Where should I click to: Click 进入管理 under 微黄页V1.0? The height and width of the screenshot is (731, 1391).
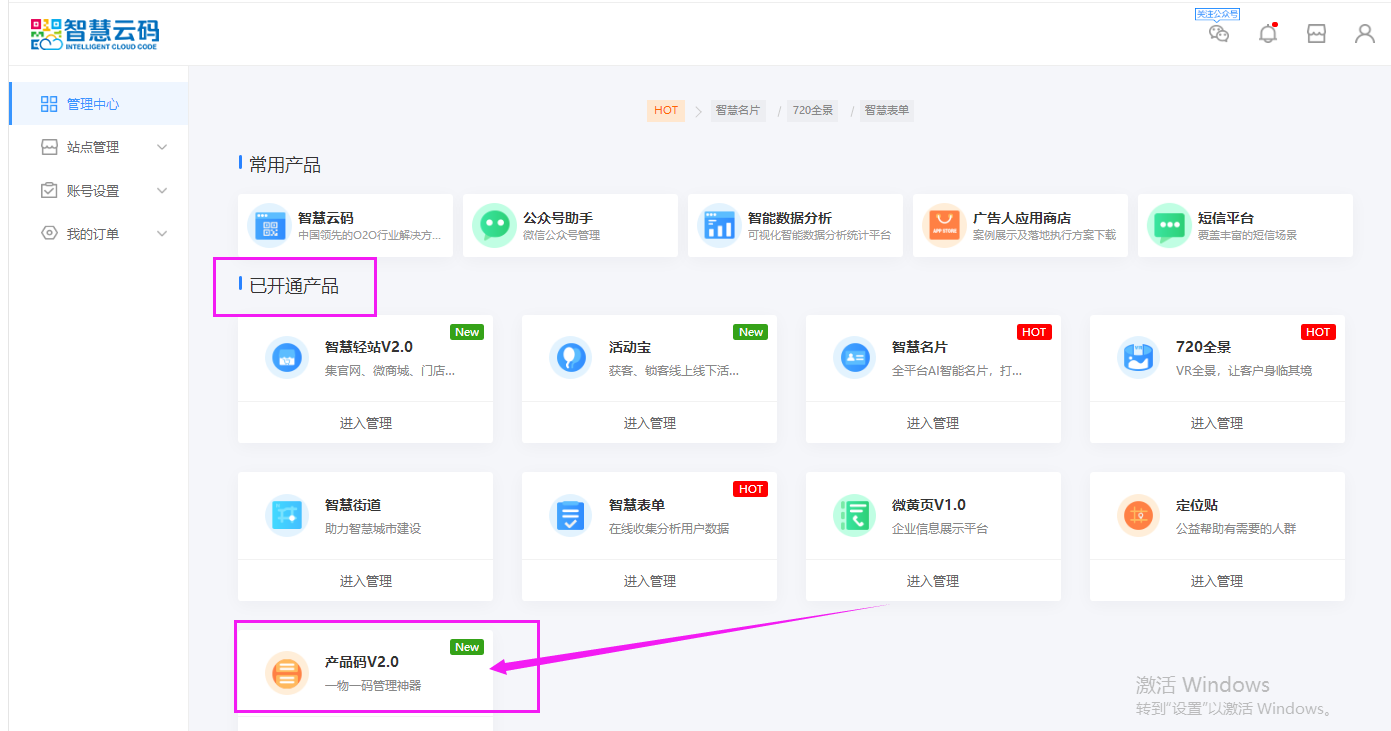tap(932, 581)
